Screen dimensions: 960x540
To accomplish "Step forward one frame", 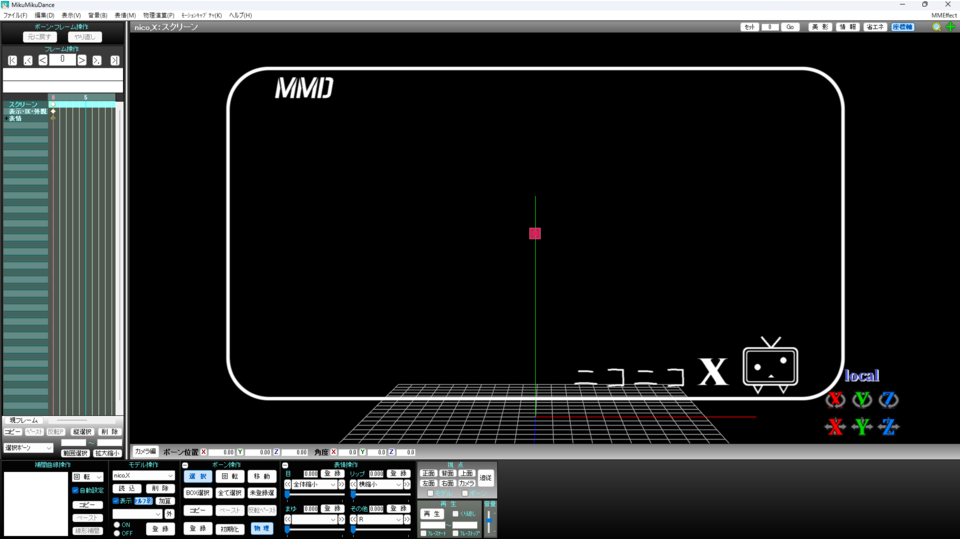I will (81, 60).
